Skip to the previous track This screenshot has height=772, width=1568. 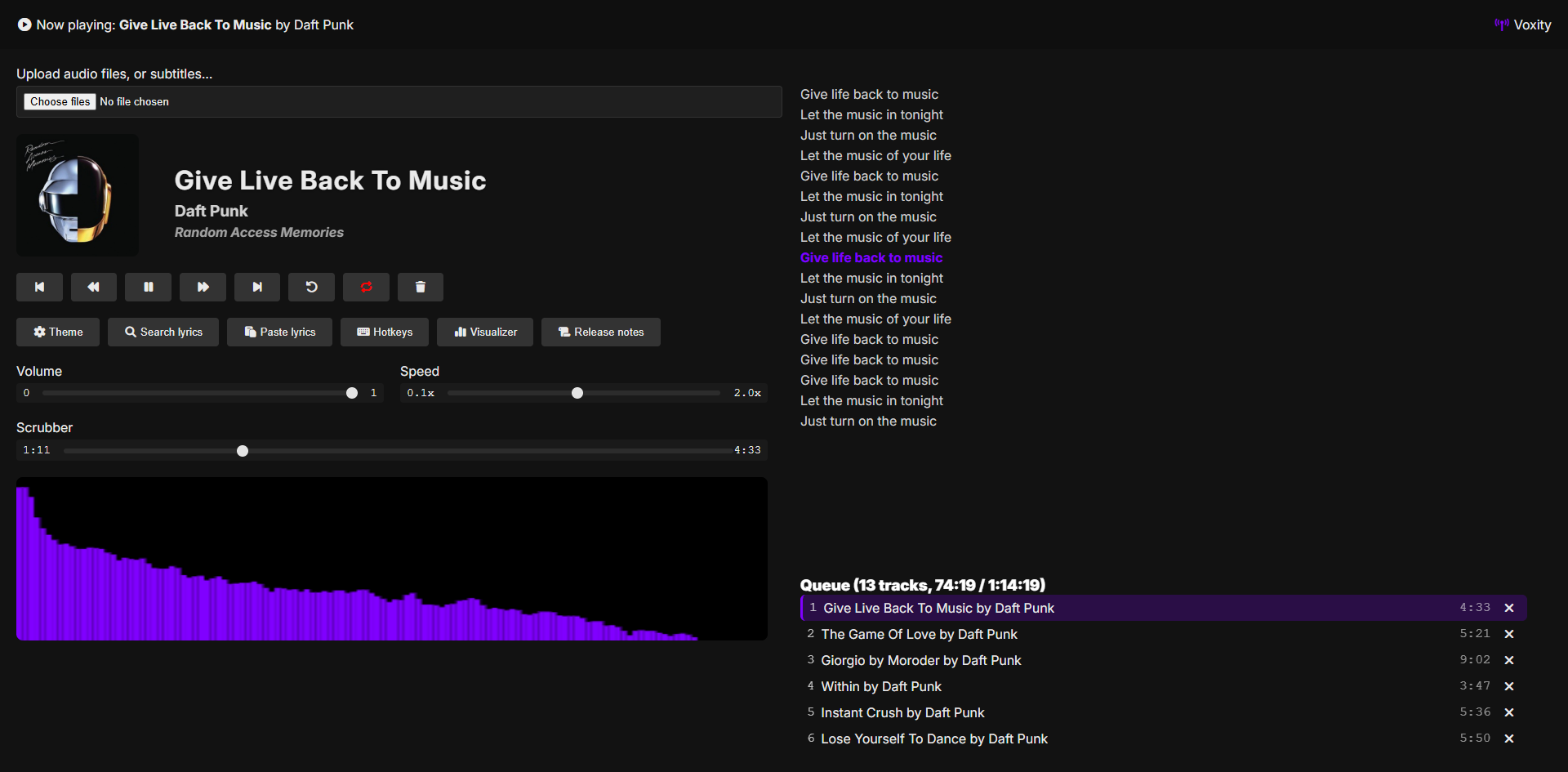(x=39, y=287)
